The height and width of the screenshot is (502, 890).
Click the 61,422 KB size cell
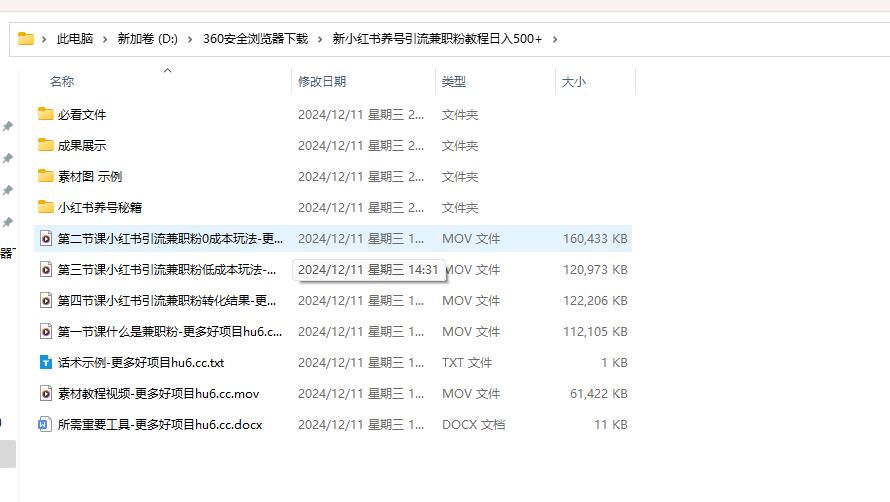(598, 394)
